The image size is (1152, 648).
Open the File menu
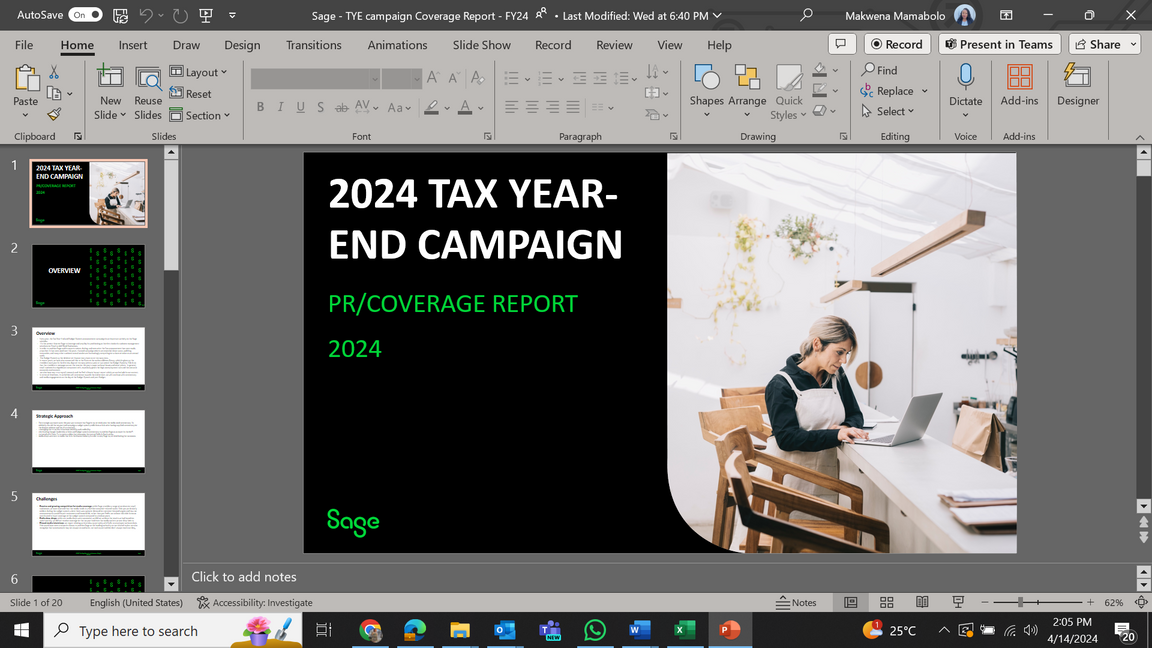coord(24,45)
